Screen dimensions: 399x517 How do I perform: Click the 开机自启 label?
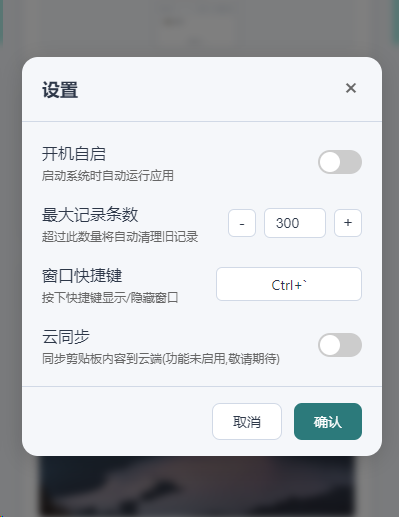pyautogui.click(x=74, y=154)
